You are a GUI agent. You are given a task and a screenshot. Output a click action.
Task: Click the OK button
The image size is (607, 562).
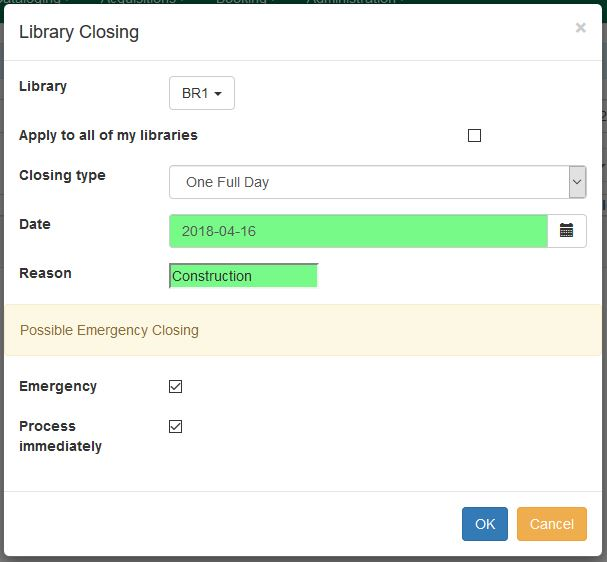click(484, 524)
